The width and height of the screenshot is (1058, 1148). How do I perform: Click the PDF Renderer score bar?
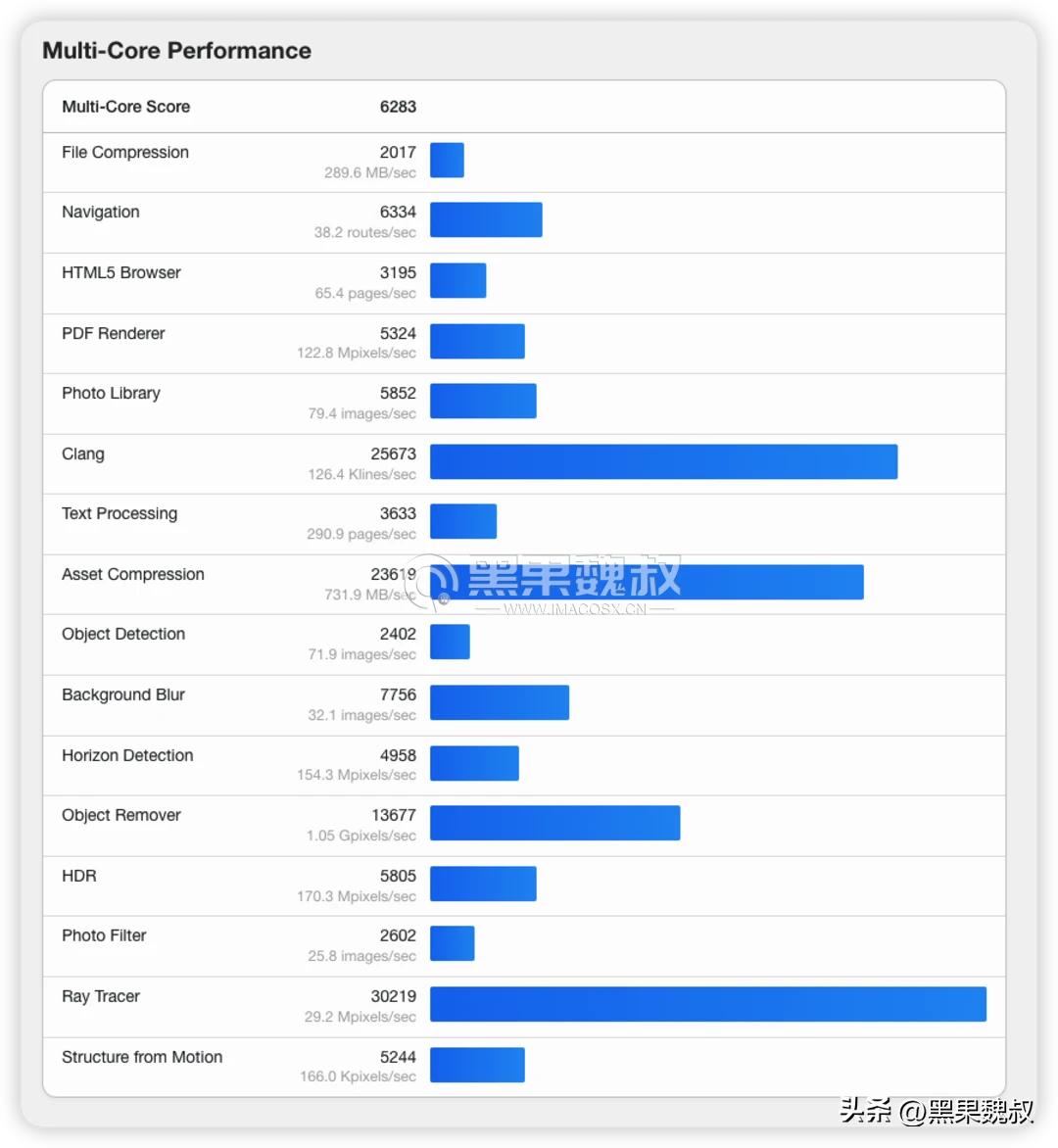pyautogui.click(x=477, y=342)
